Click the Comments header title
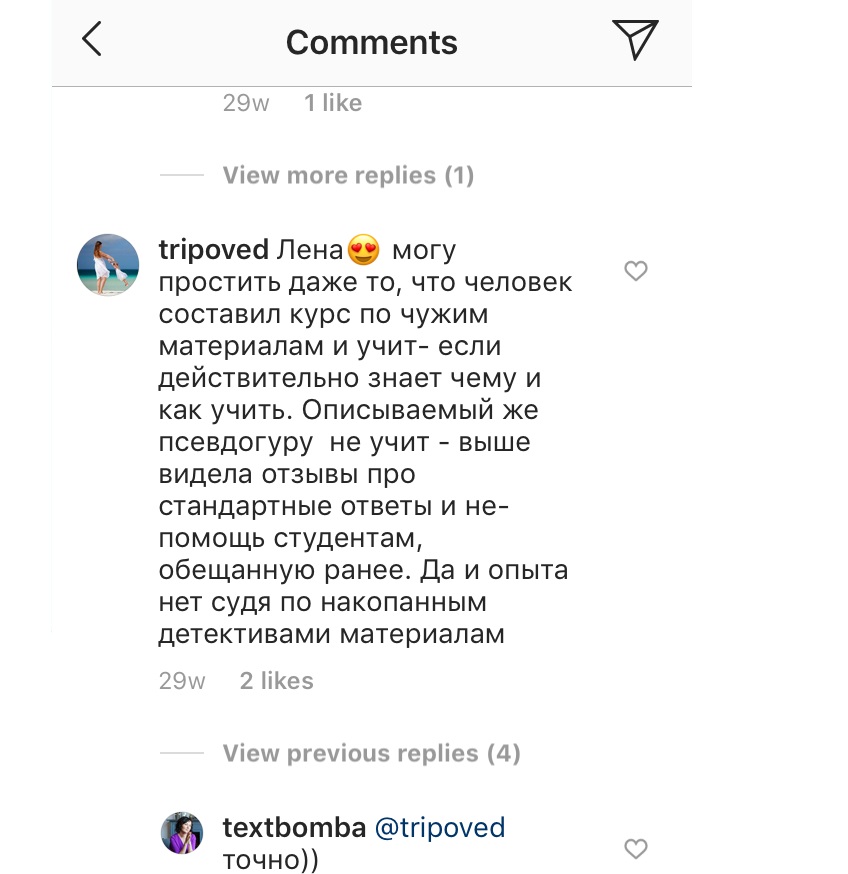The width and height of the screenshot is (848, 874). (x=371, y=42)
